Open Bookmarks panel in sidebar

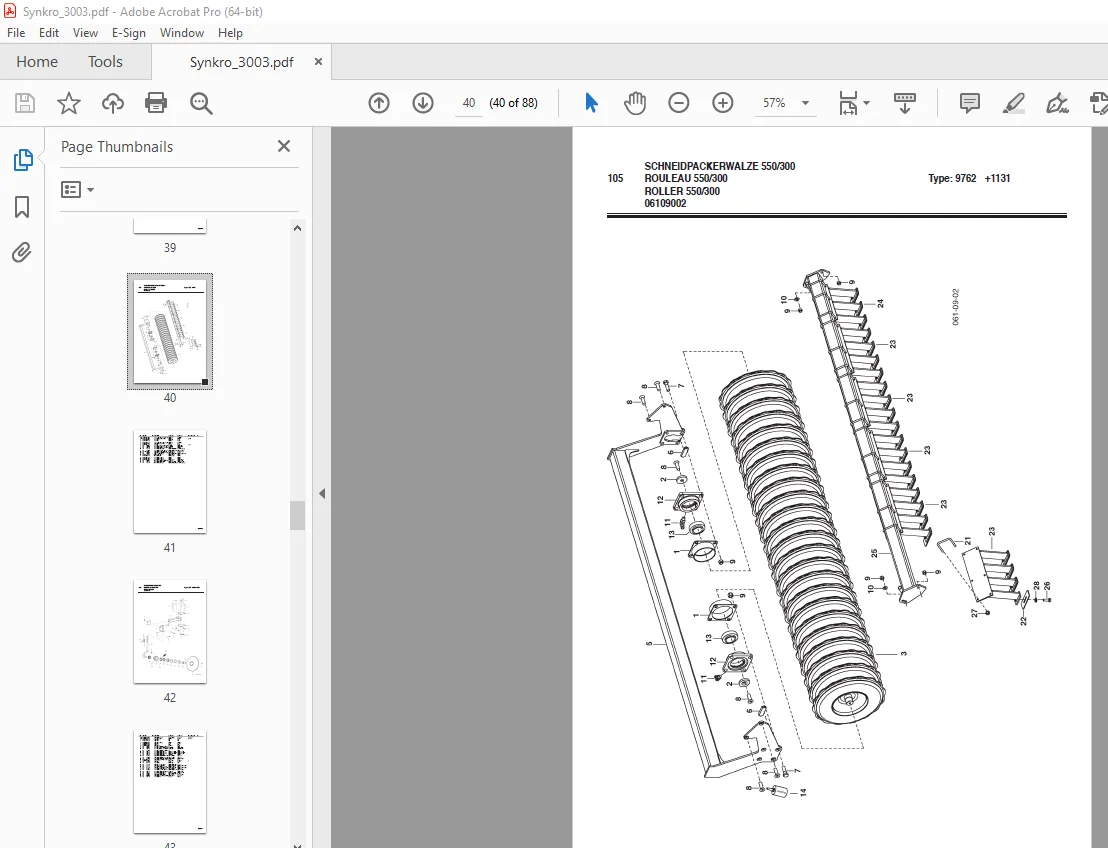(22, 207)
